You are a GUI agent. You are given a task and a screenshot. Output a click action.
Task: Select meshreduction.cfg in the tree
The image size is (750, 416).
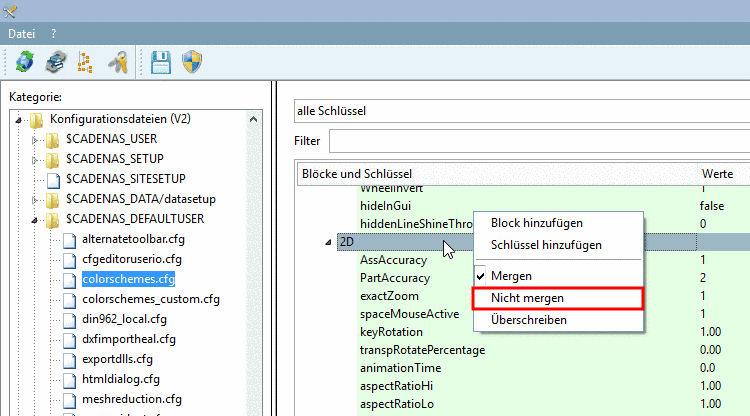[132, 399]
